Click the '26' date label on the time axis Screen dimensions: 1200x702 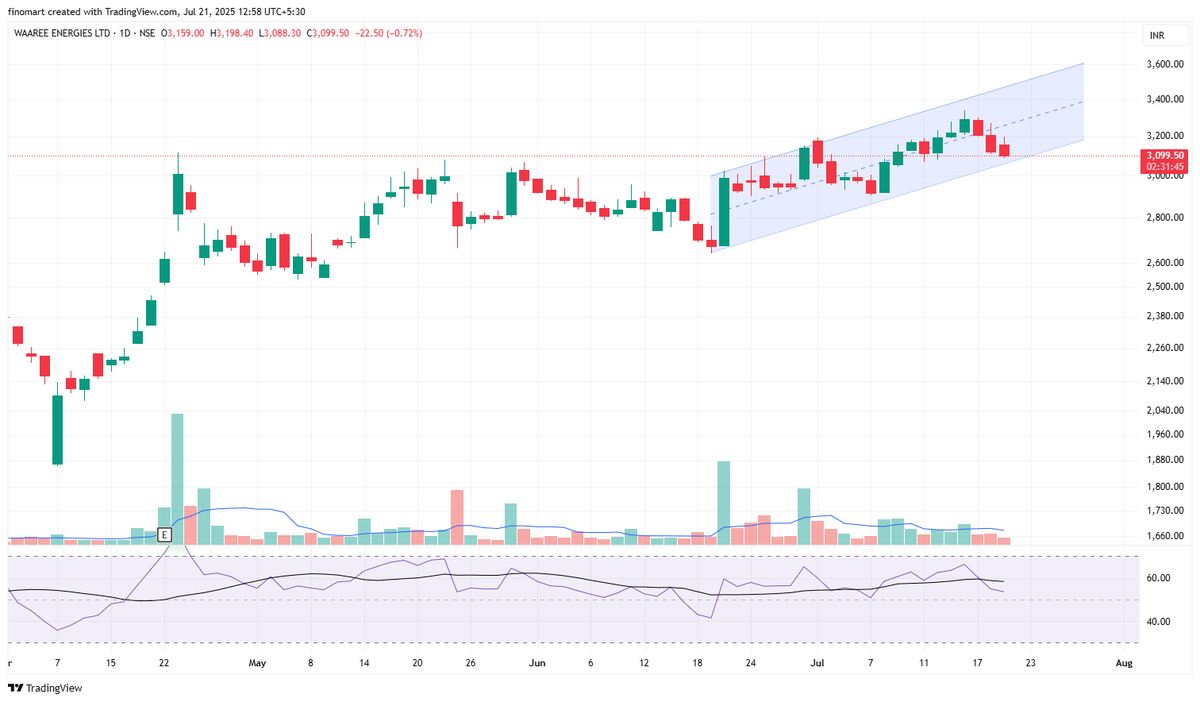point(471,663)
